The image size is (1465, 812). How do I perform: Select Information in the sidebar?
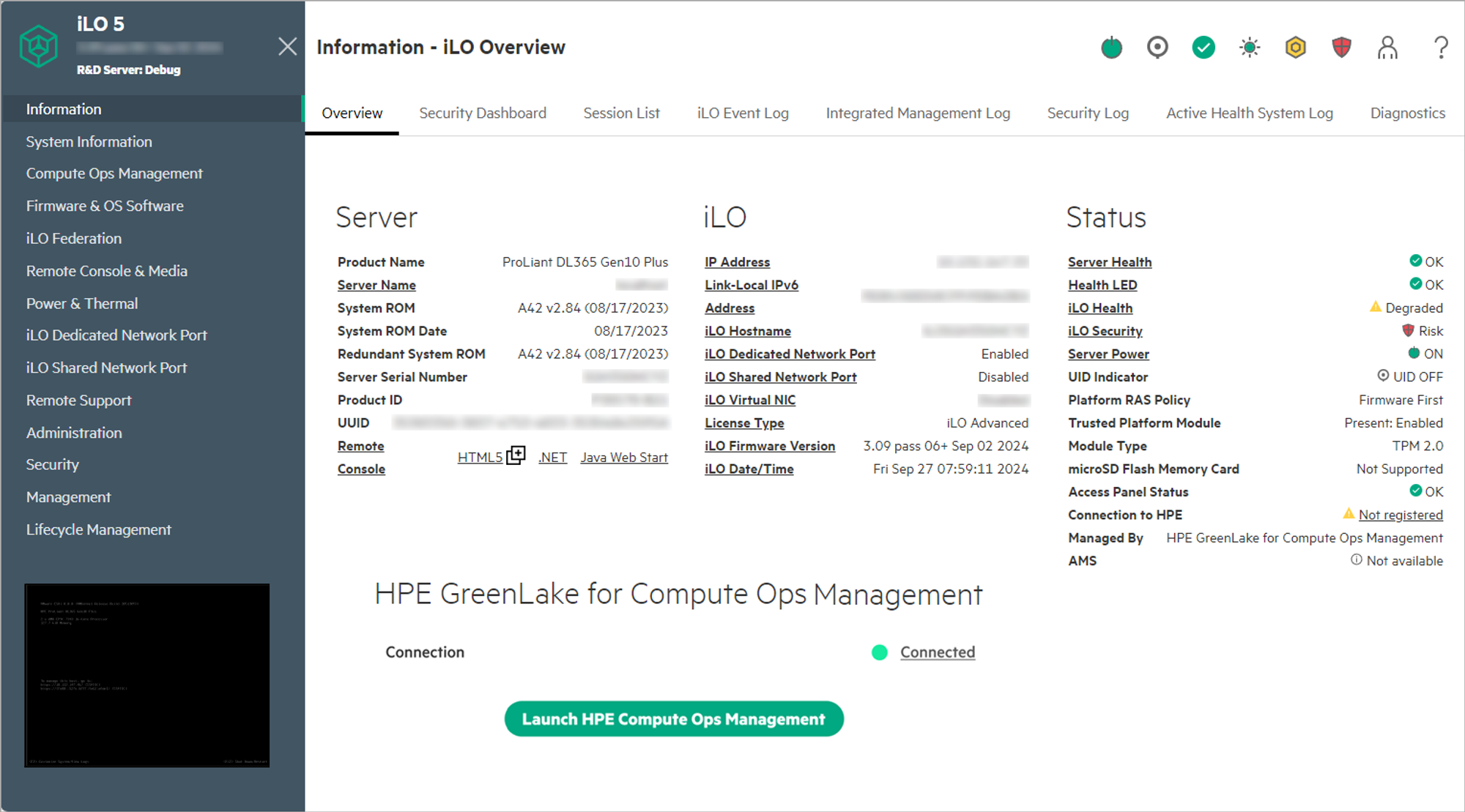click(x=152, y=109)
